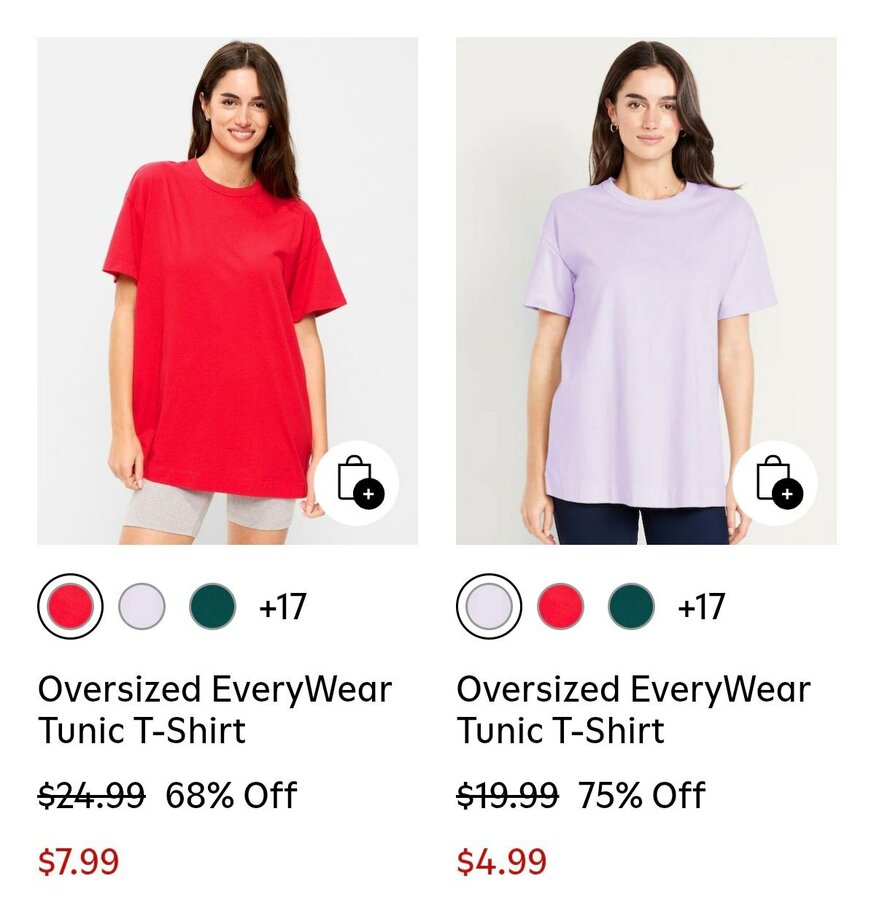
Task: Click the crossed-out $24.99 original price
Action: pyautogui.click(x=91, y=795)
